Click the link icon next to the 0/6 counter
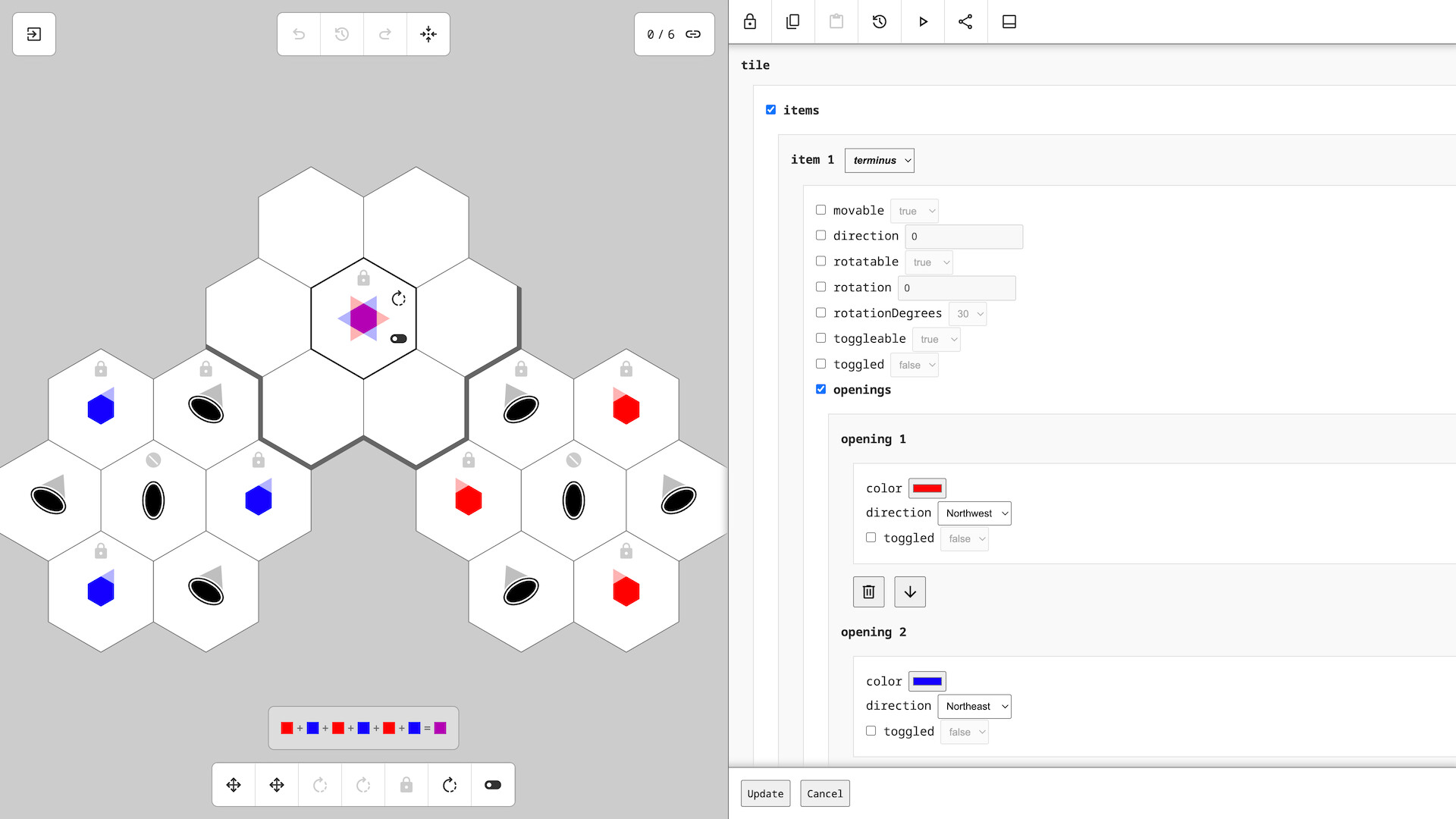The image size is (1456, 819). [x=692, y=34]
